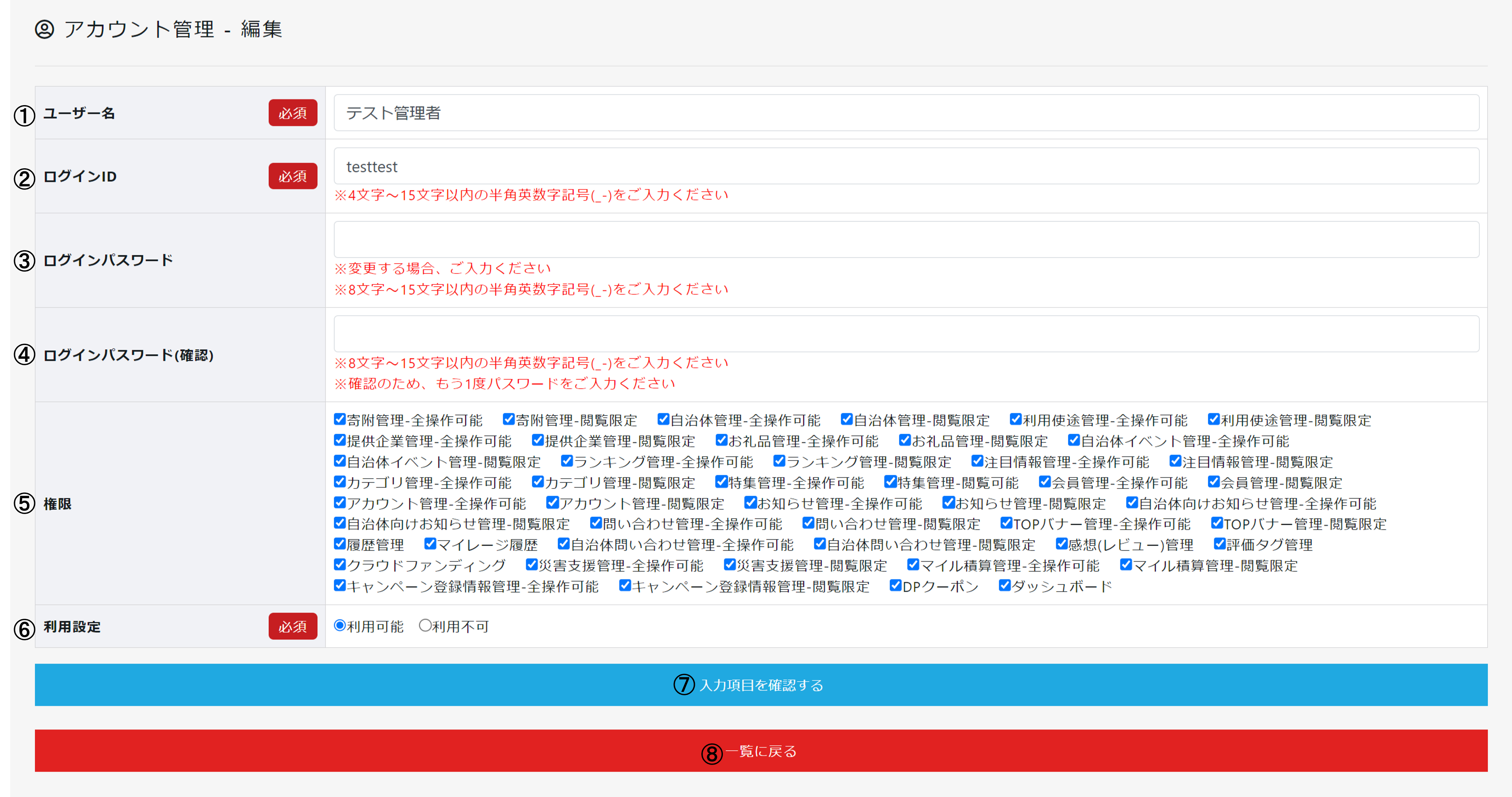Uncheck the 評価タグ管理 checkbox
Image resolution: width=1512 pixels, height=797 pixels.
1219,543
